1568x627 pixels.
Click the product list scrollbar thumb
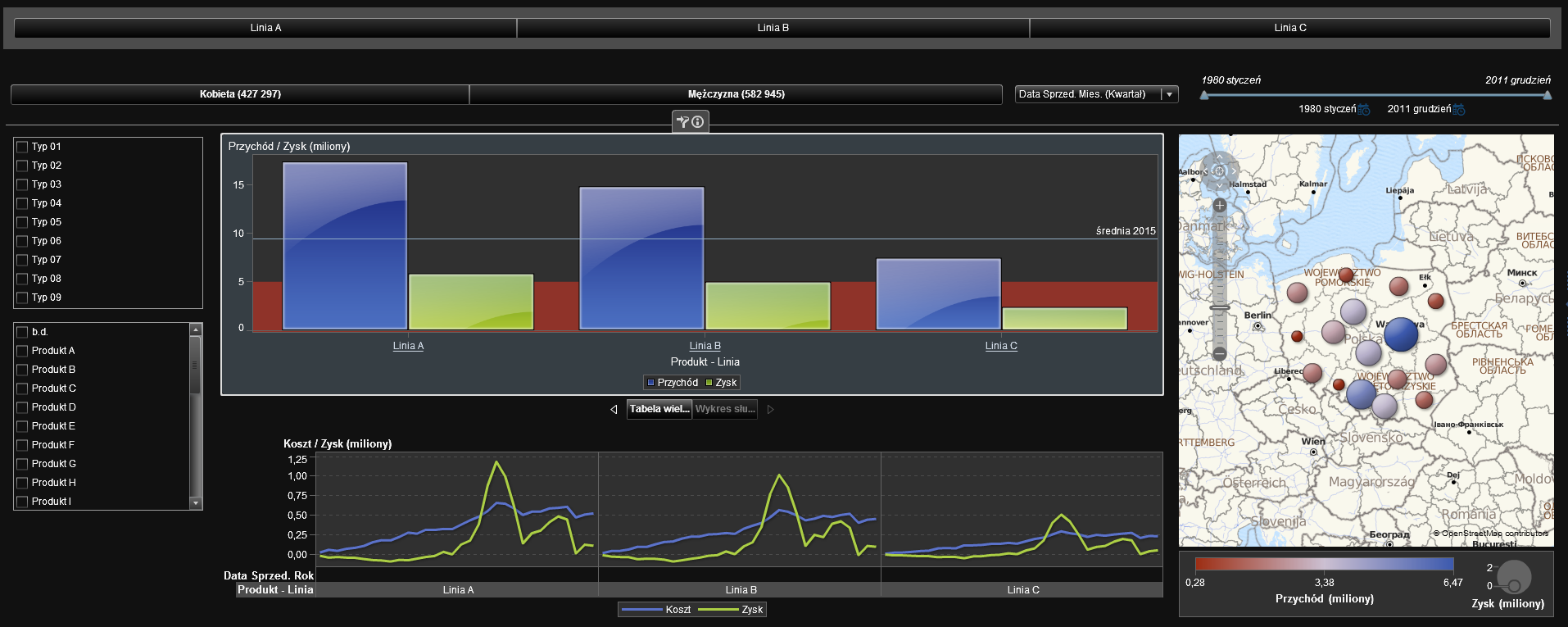(195, 365)
